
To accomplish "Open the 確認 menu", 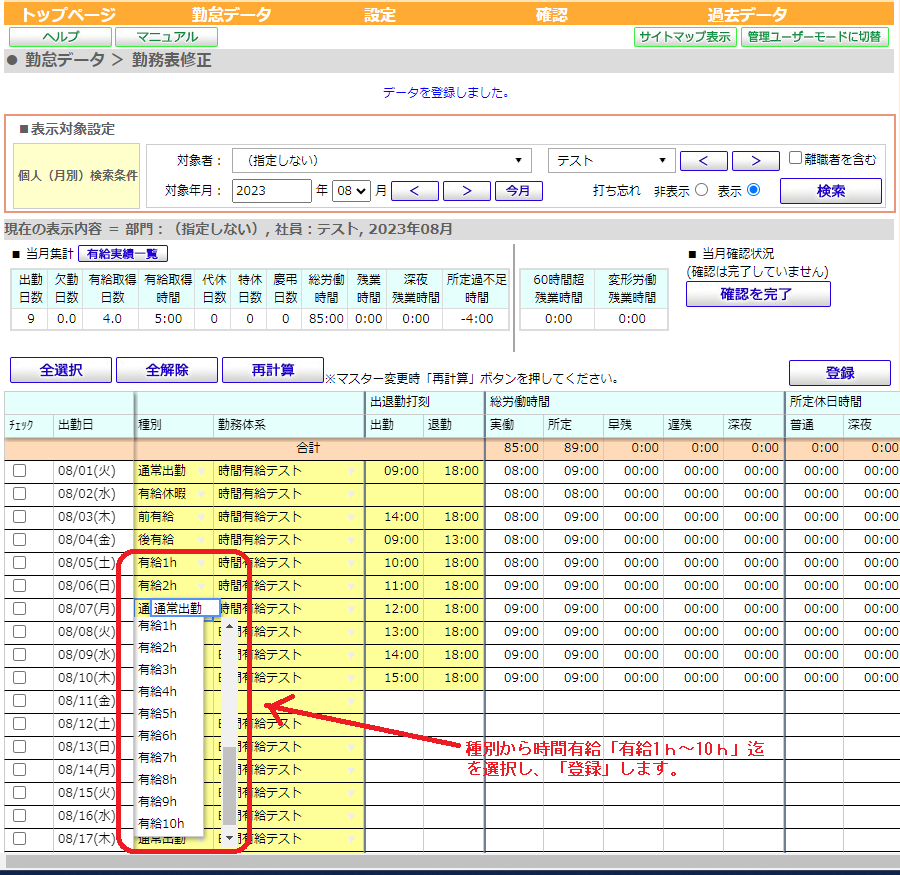I will pyautogui.click(x=552, y=14).
